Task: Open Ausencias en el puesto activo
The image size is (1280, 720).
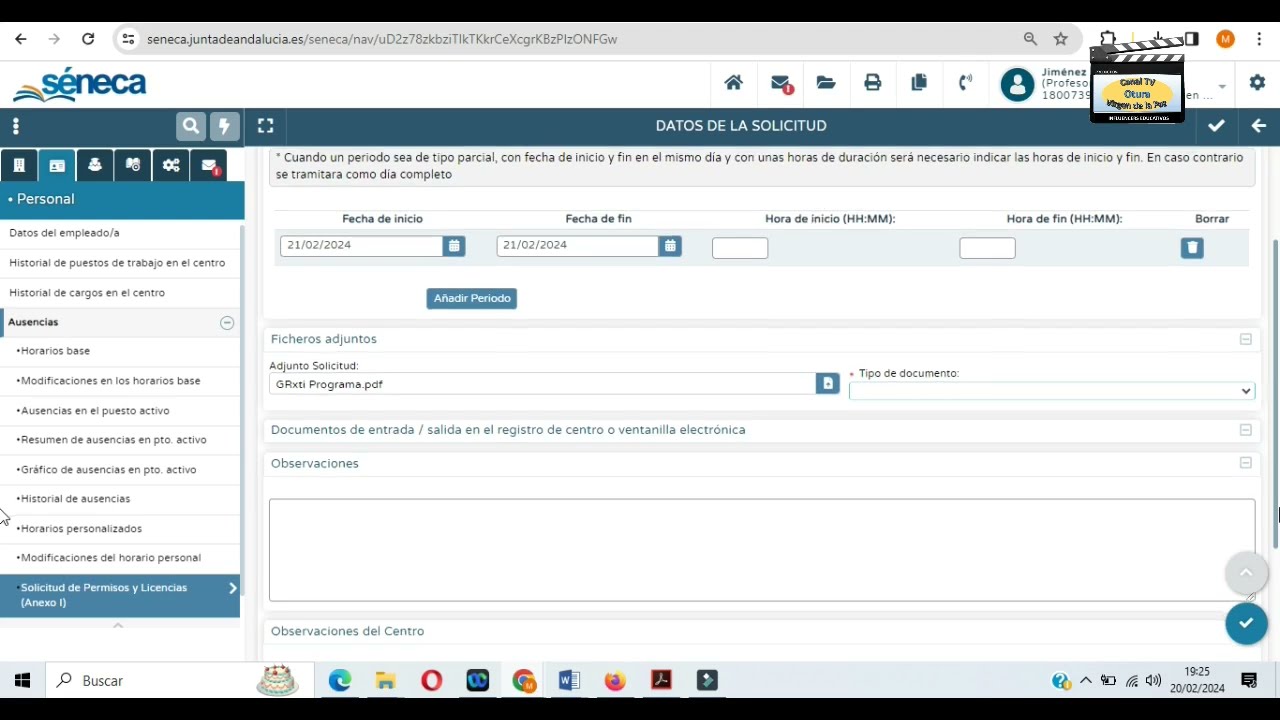Action: [x=95, y=411]
